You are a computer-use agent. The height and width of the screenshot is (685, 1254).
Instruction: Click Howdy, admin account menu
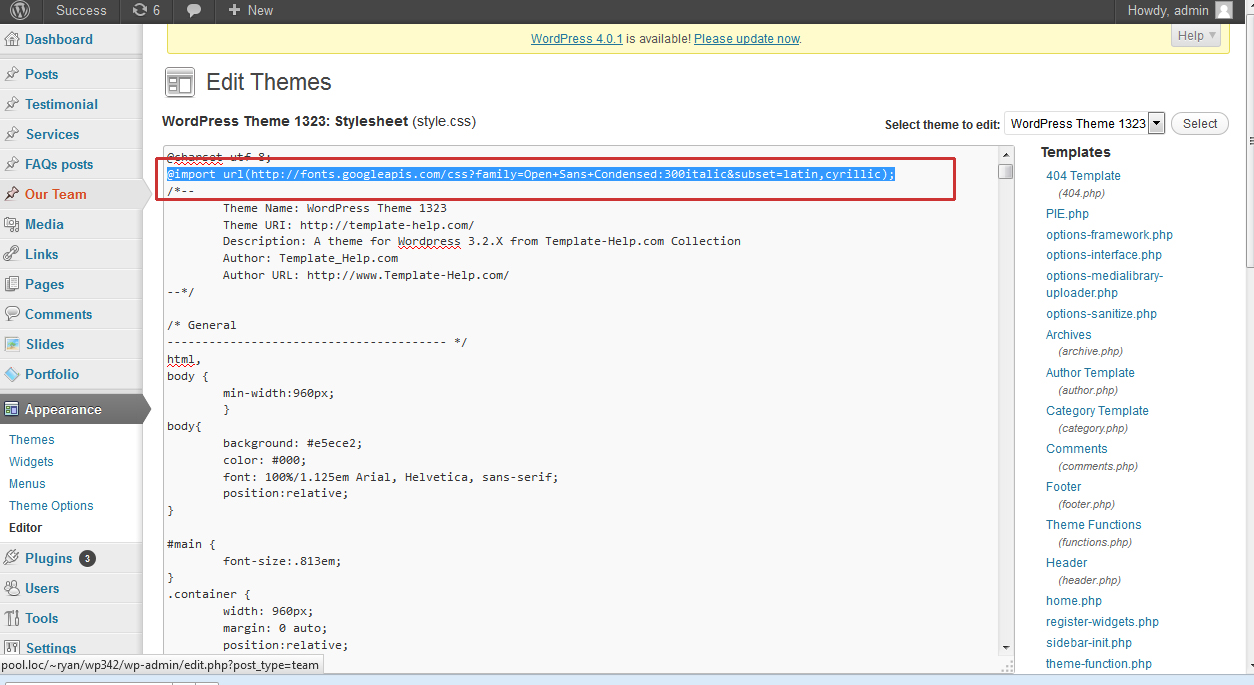(1180, 11)
